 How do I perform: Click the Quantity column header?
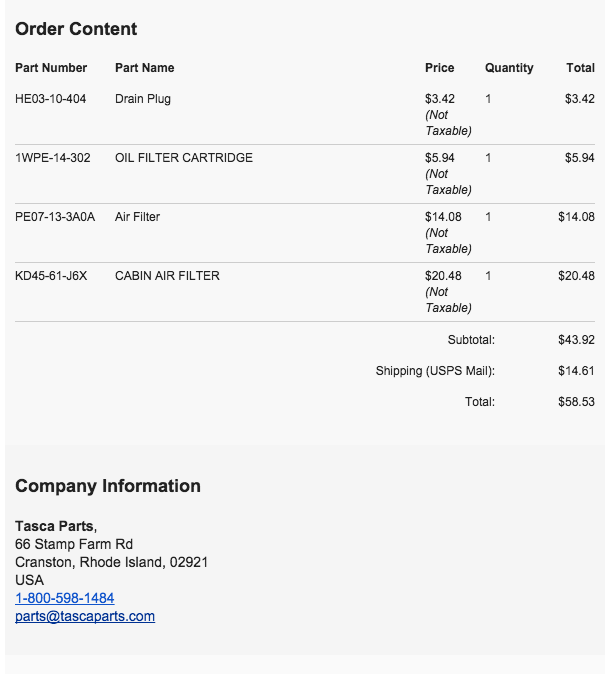click(x=509, y=68)
